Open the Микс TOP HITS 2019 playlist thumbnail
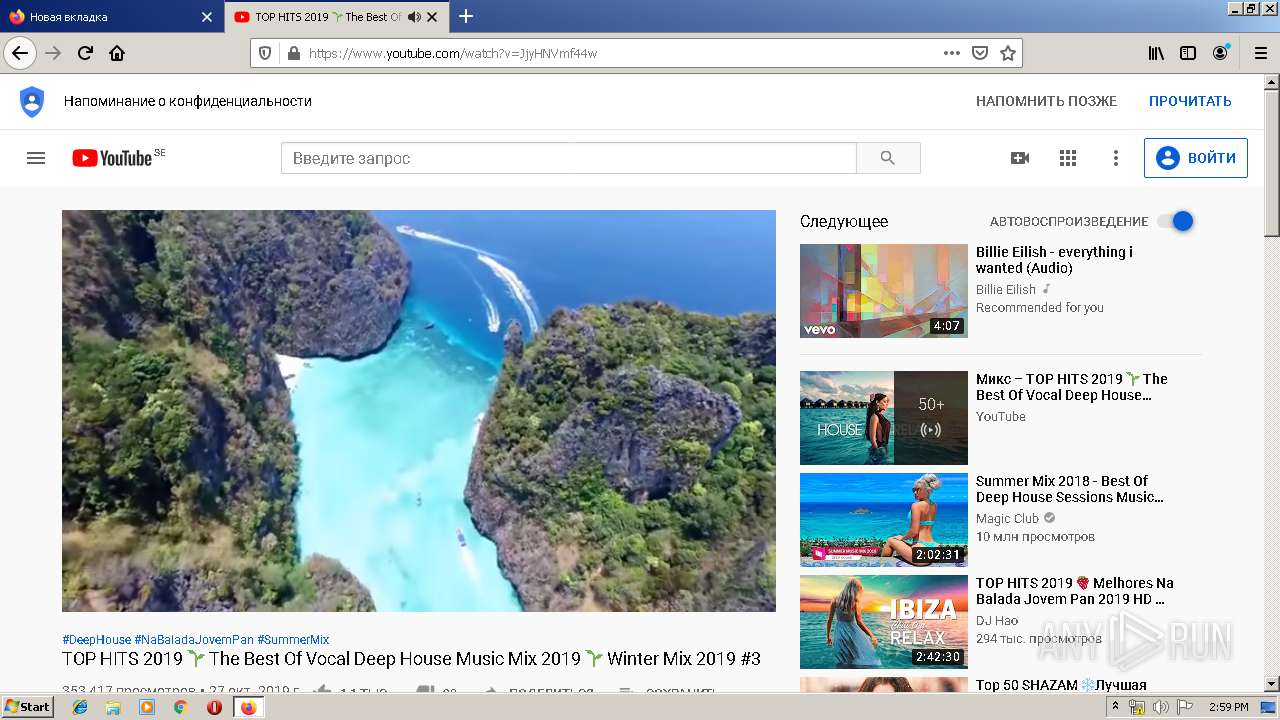The height and width of the screenshot is (720, 1280). pyautogui.click(x=884, y=418)
